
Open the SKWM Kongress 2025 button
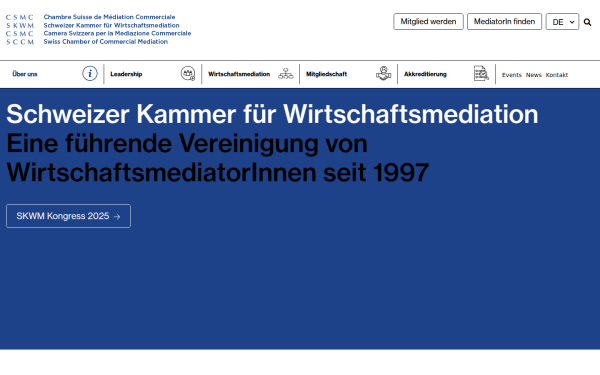pyautogui.click(x=68, y=216)
